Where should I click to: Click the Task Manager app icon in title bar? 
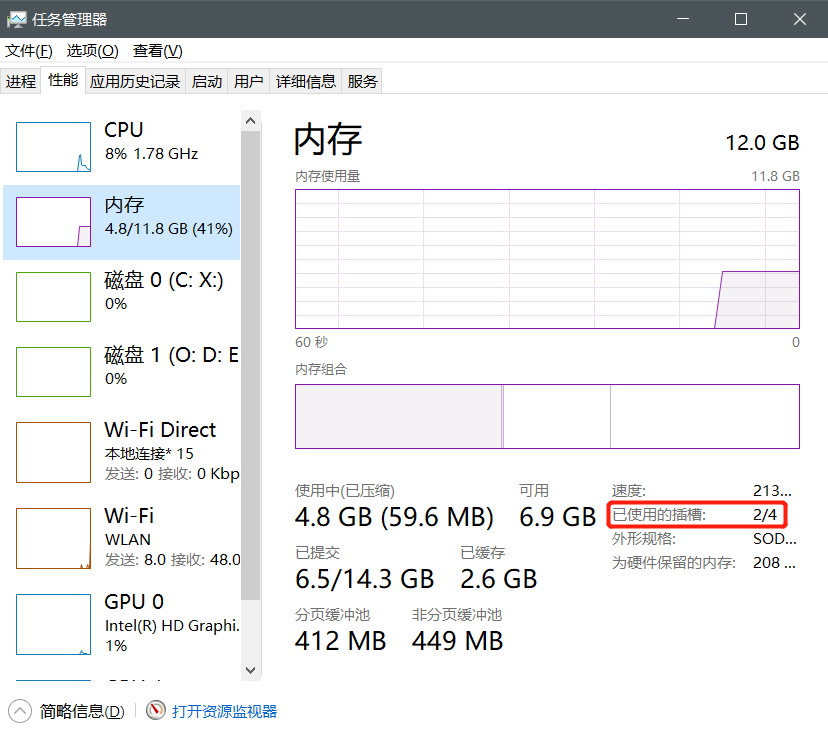click(16, 20)
